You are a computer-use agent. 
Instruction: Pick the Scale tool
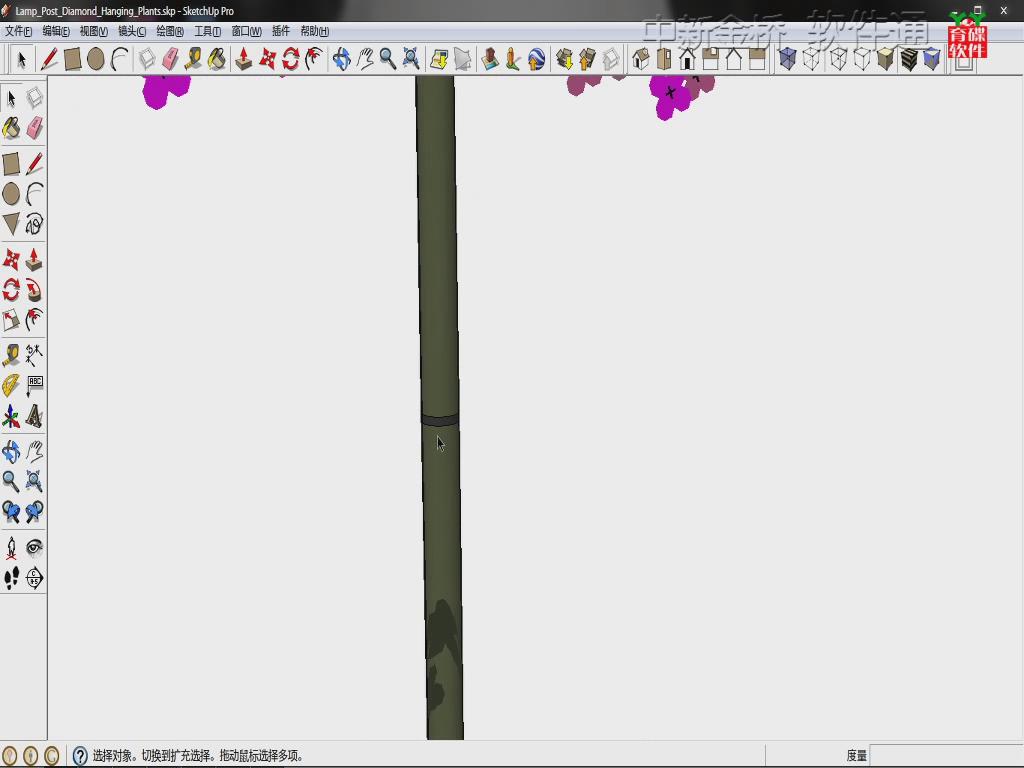pyautogui.click(x=11, y=319)
